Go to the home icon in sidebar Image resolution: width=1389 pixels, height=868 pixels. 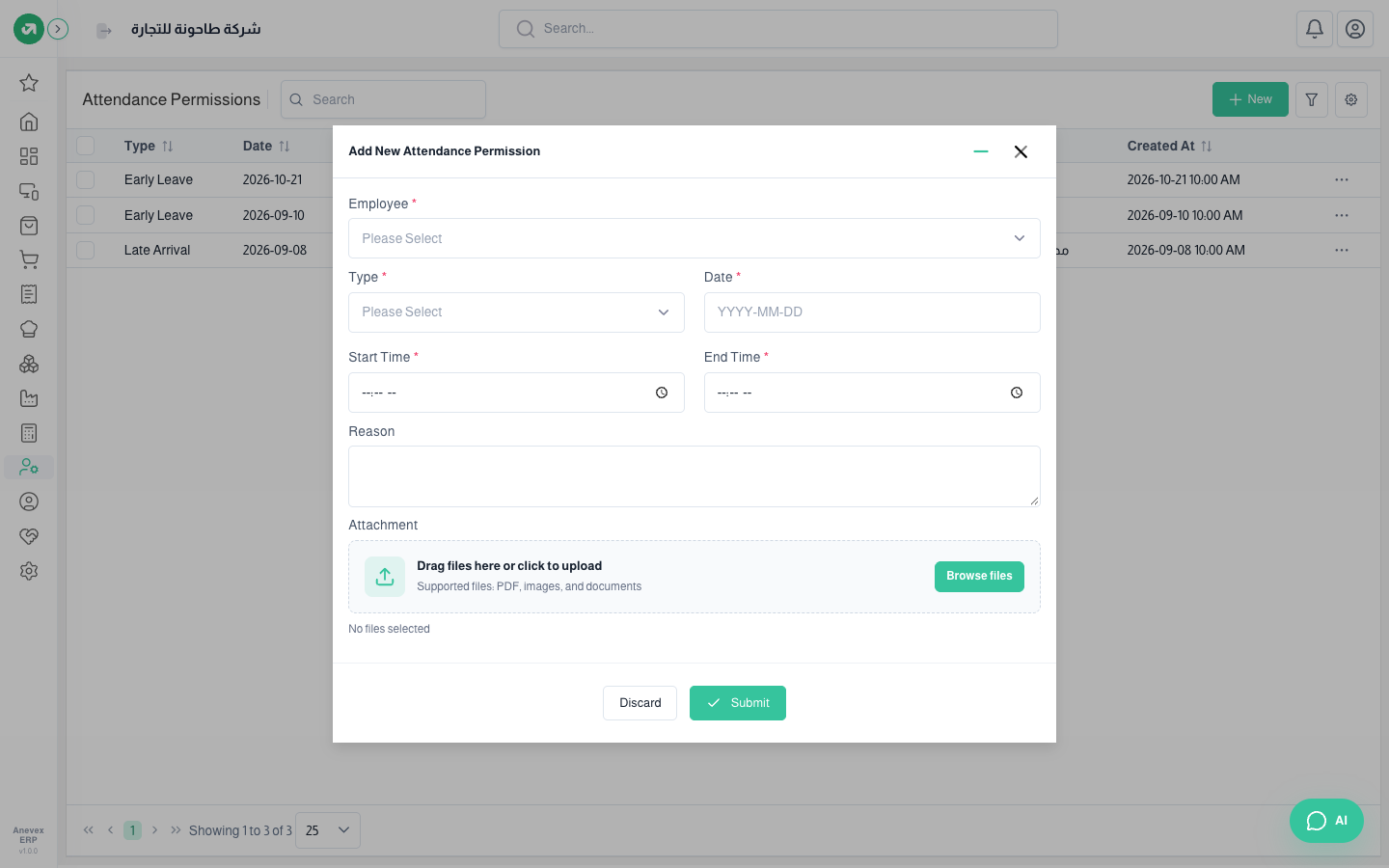(29, 122)
